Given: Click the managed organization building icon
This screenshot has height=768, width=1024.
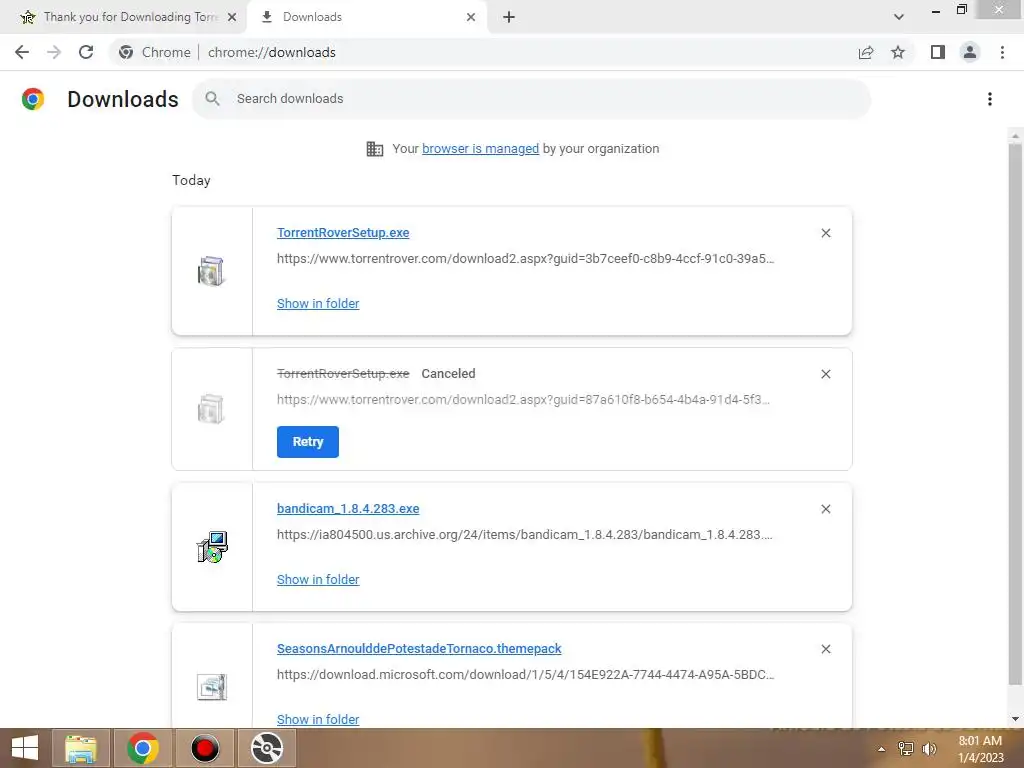Looking at the screenshot, I should pos(375,149).
